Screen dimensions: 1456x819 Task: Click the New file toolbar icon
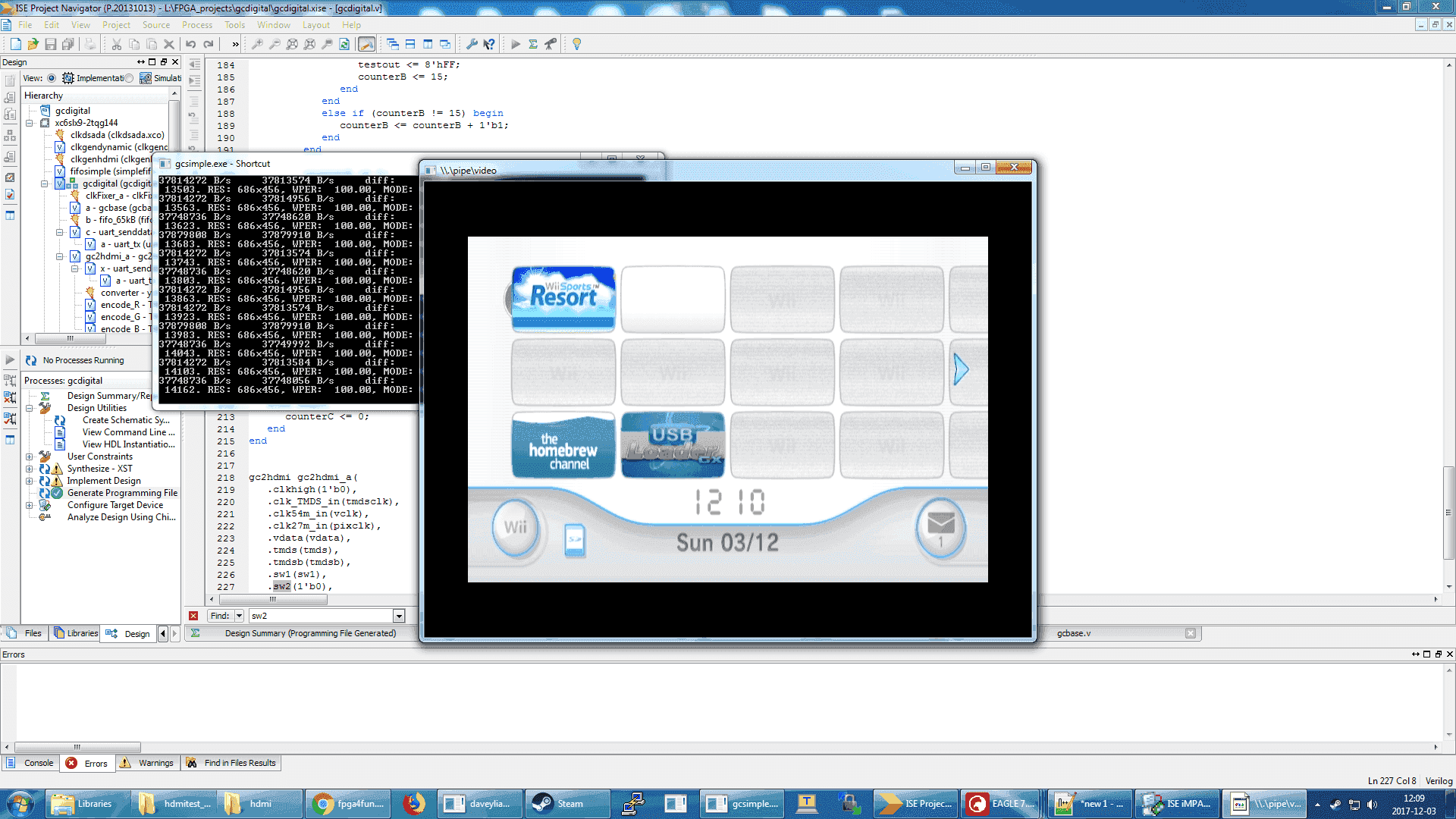(x=15, y=44)
